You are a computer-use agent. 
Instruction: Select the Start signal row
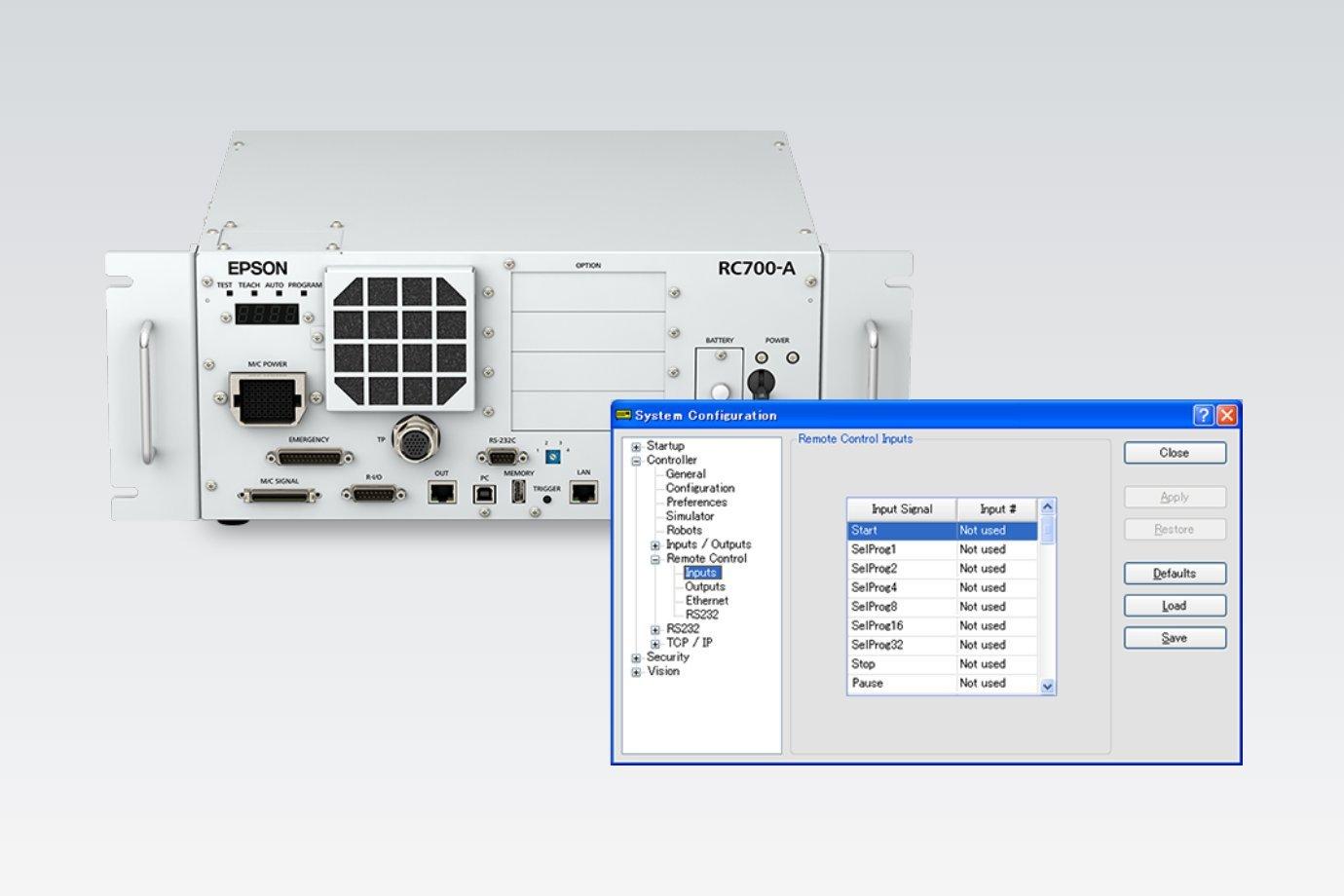[942, 531]
